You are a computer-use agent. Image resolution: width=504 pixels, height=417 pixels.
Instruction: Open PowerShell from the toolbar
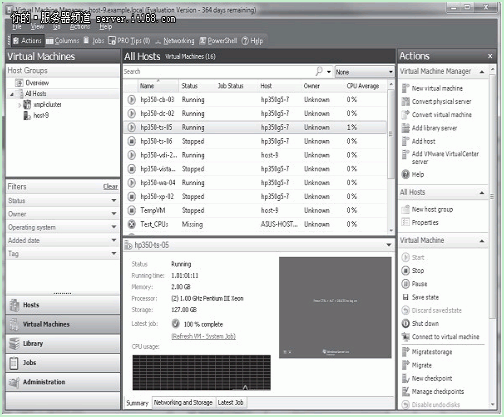coord(218,41)
